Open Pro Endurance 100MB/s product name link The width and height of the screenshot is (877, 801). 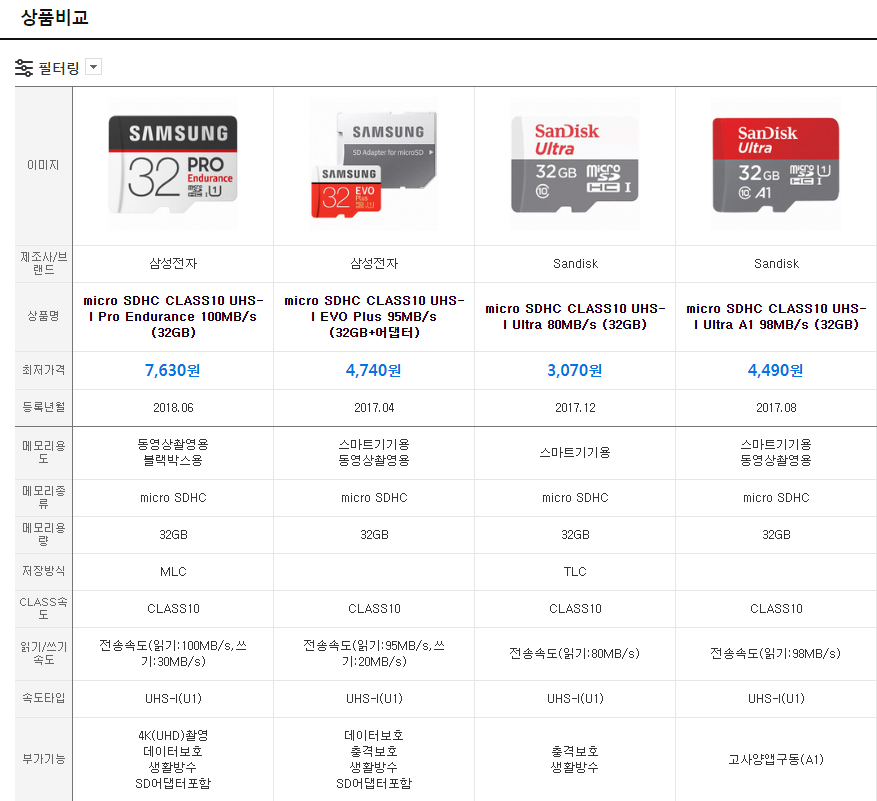tap(173, 317)
